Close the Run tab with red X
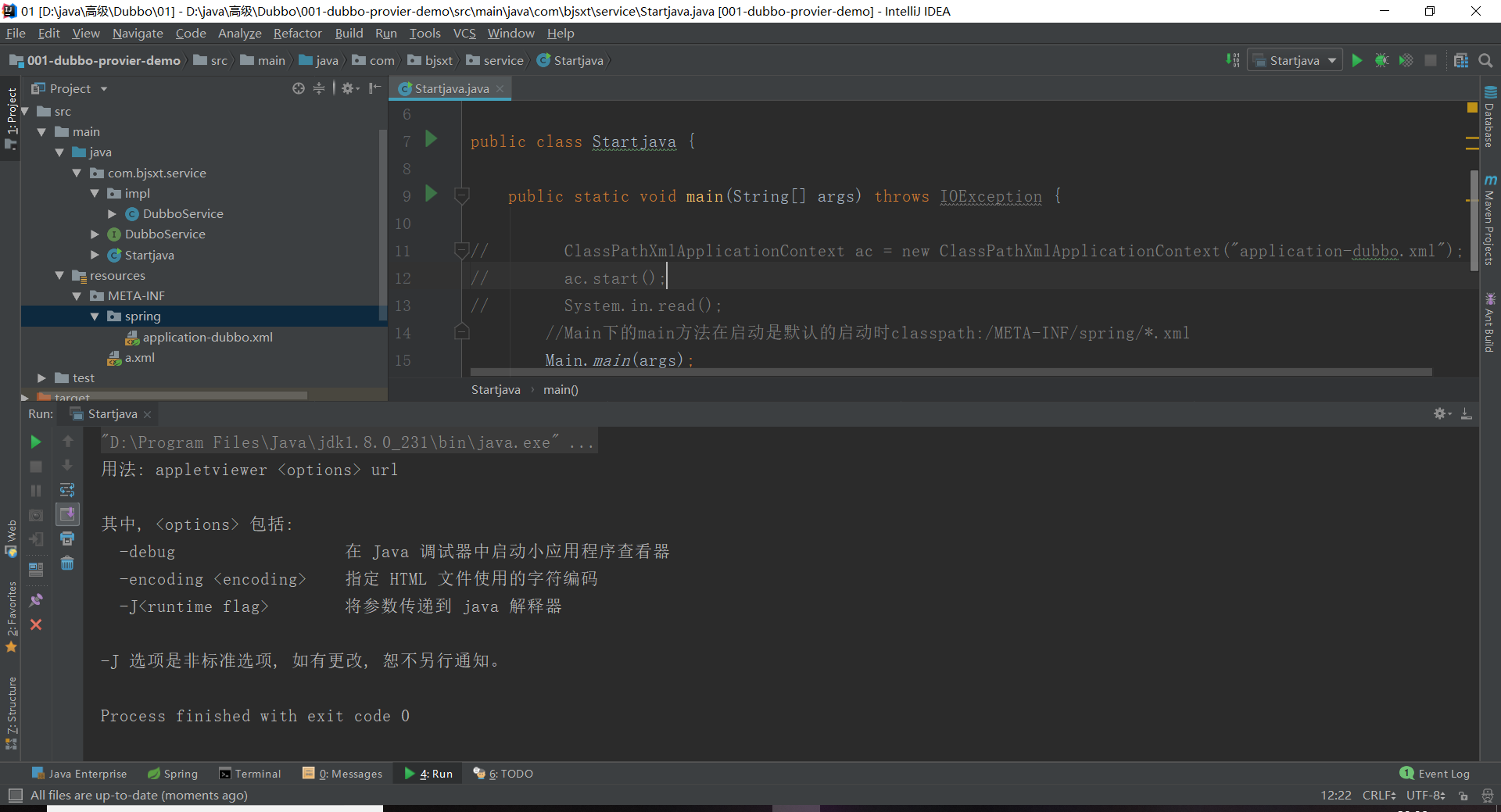Viewport: 1501px width, 812px height. 36,624
